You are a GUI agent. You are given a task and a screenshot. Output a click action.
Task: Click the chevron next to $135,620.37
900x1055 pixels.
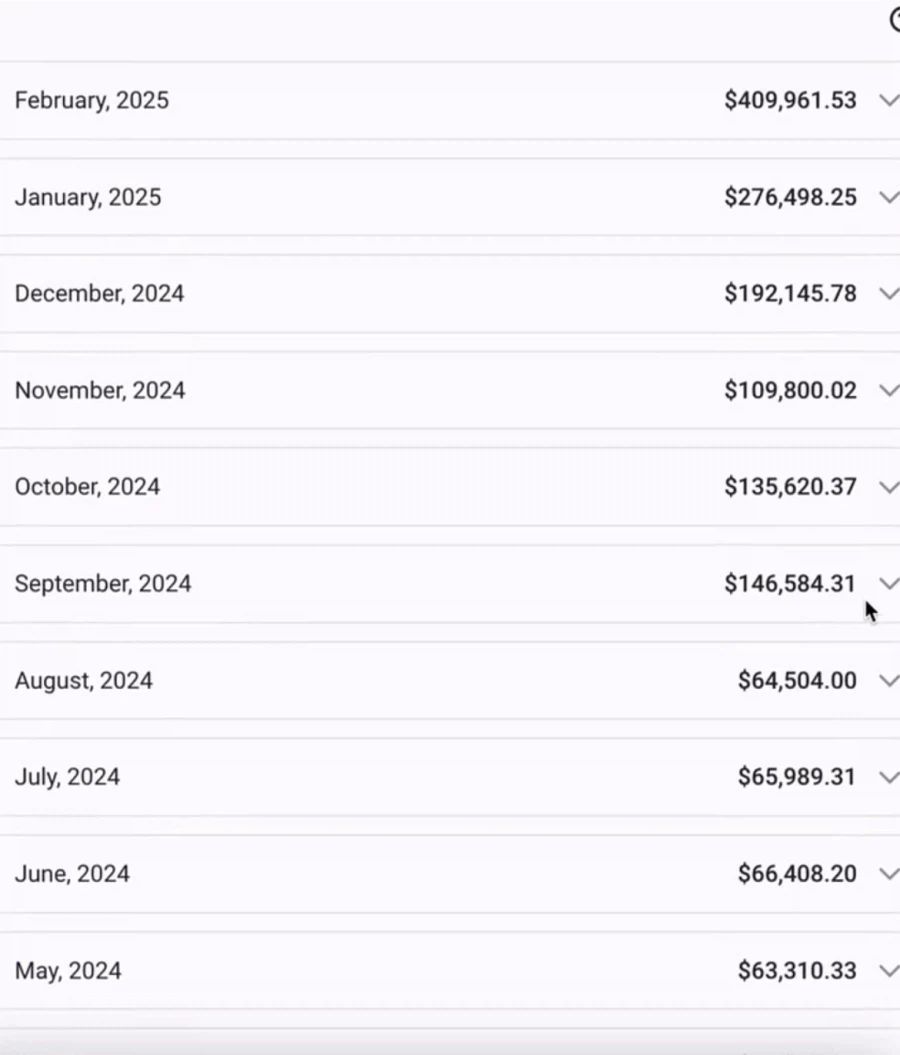[888, 487]
